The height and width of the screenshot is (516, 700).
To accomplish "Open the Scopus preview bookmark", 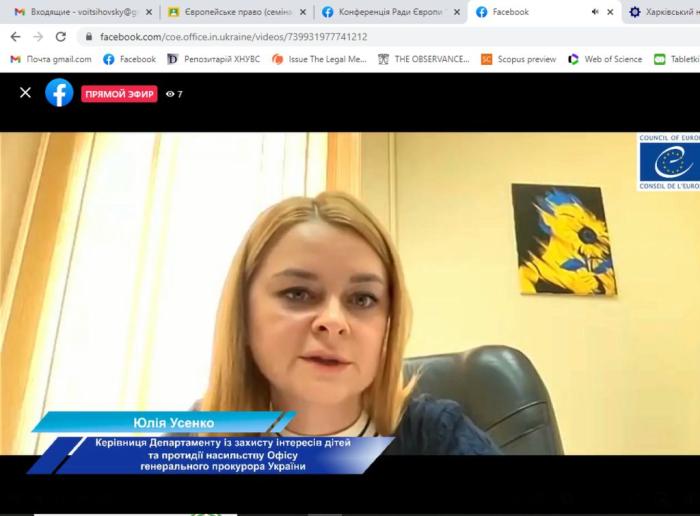I will pos(518,59).
